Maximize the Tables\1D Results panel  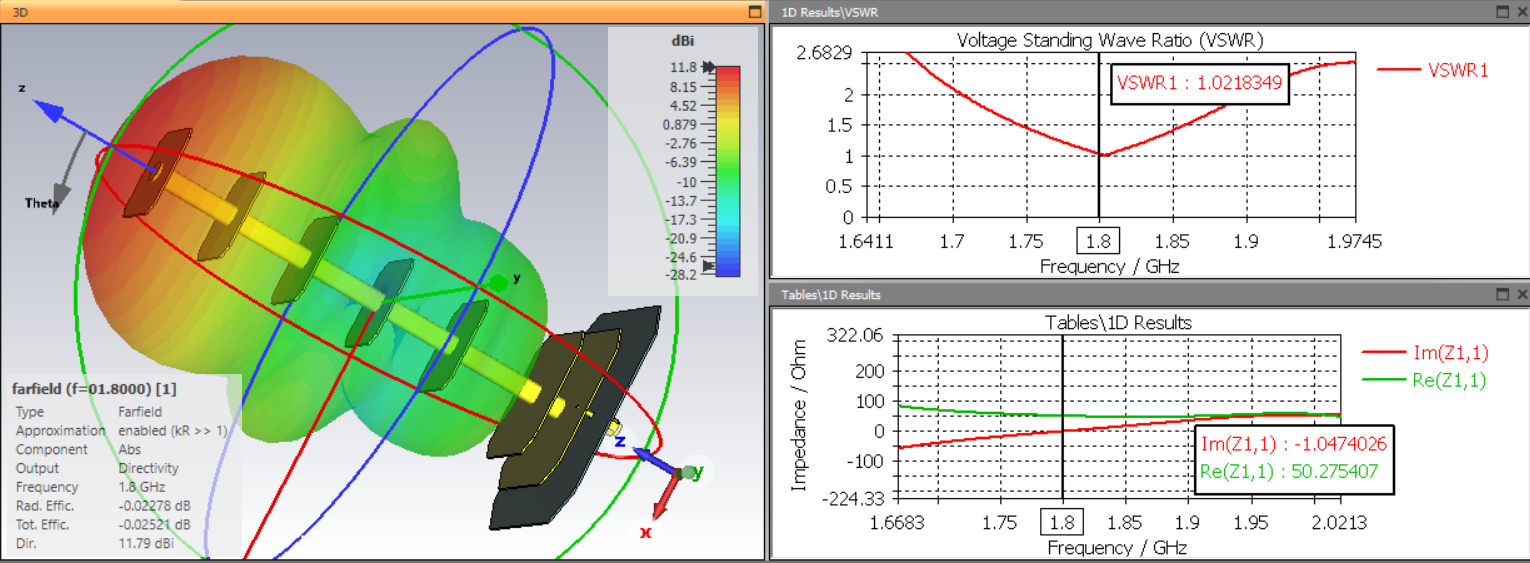coord(1501,295)
